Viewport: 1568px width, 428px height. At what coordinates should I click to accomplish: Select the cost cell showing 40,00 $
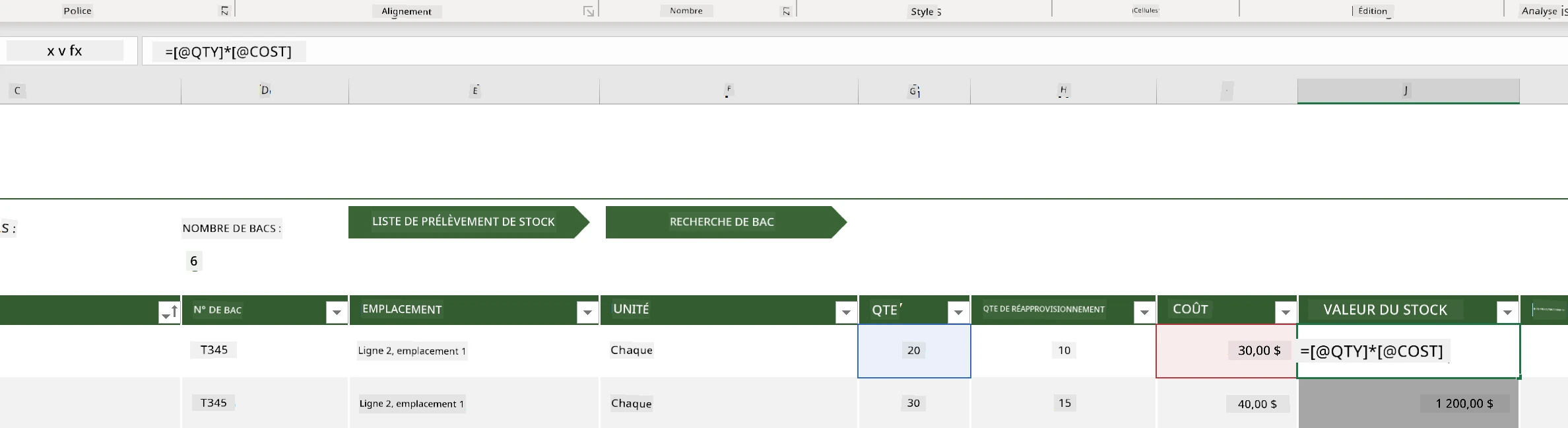[x=1227, y=404]
